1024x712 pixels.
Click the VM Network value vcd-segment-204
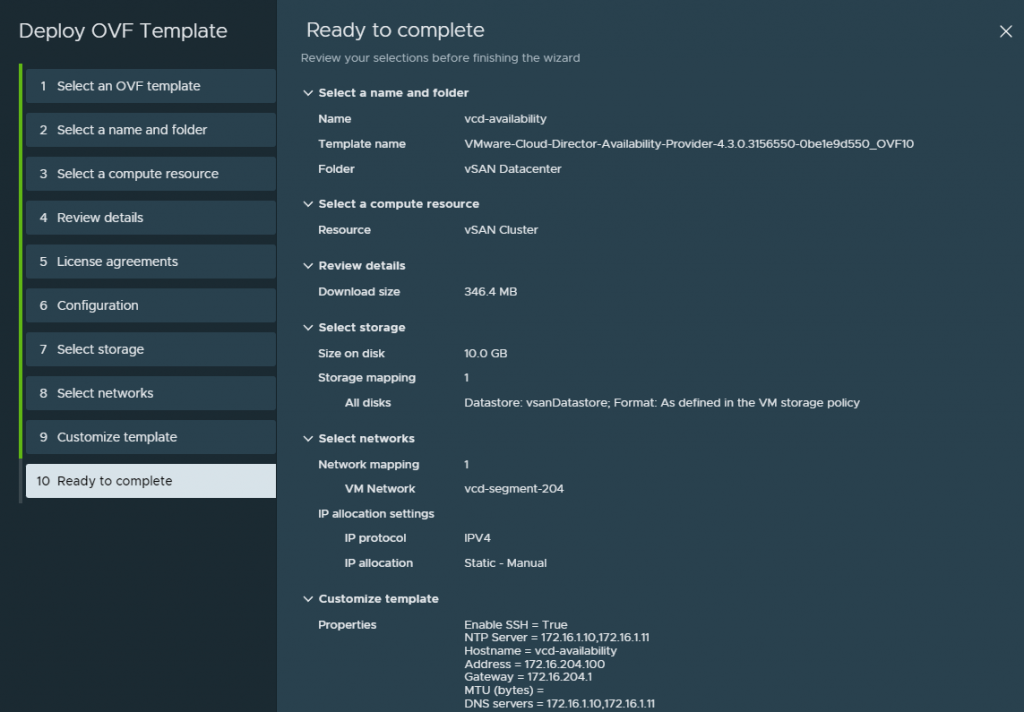click(514, 489)
